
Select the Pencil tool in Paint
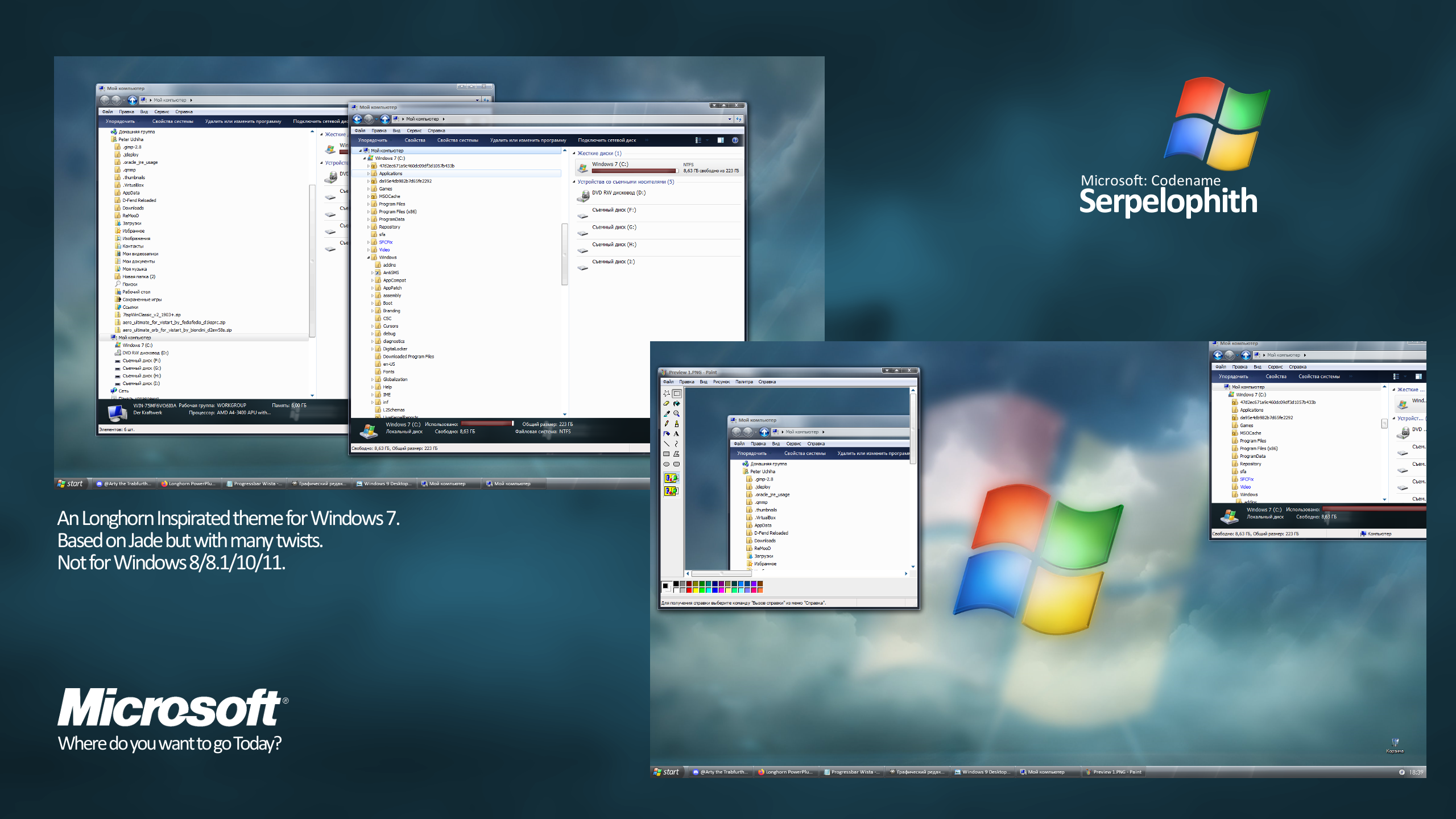pyautogui.click(x=667, y=424)
